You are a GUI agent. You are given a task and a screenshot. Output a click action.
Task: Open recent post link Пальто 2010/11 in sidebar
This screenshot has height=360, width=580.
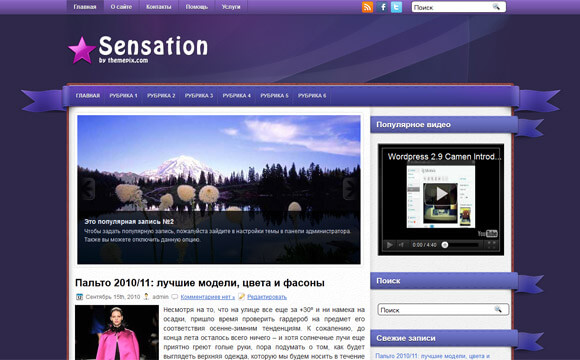pos(432,356)
